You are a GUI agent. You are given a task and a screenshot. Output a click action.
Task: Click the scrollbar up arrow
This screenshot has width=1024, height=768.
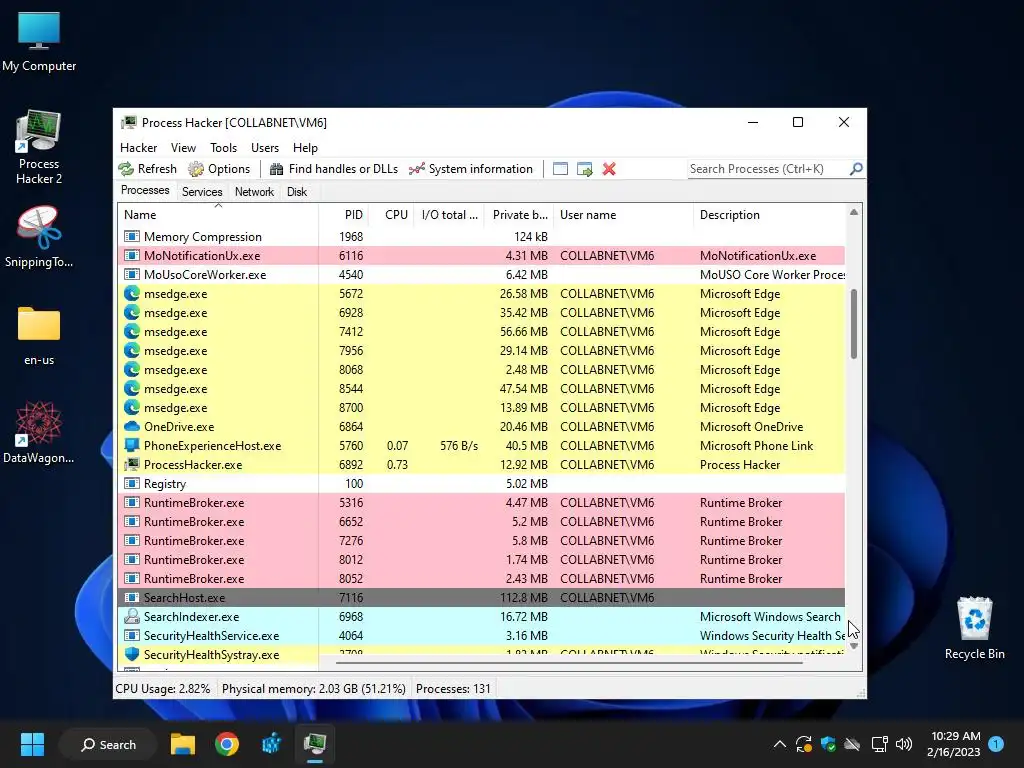854,212
